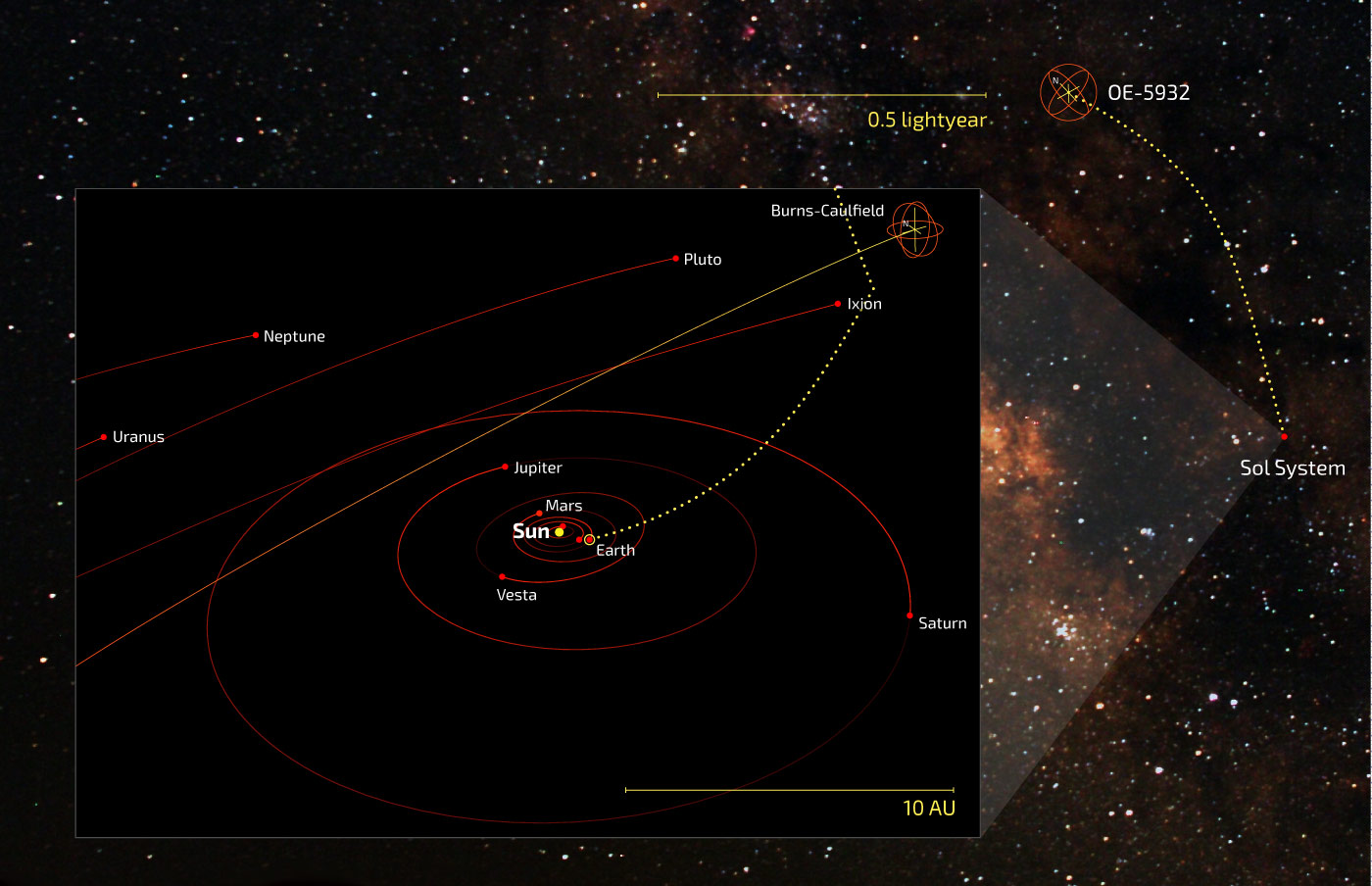This screenshot has width=1372, height=886.
Task: Click the 10 AU scale bar line
Action: pos(790,789)
